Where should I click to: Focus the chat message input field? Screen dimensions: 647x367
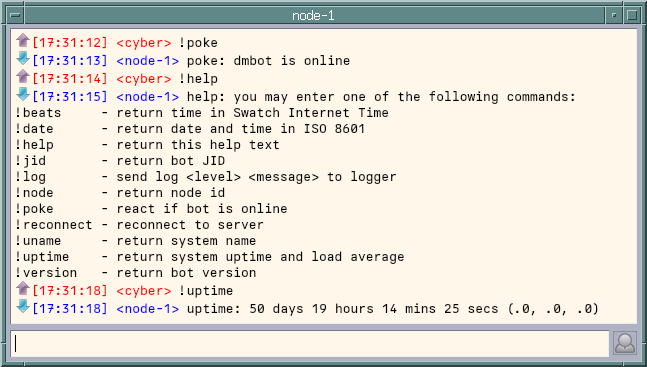click(x=309, y=343)
